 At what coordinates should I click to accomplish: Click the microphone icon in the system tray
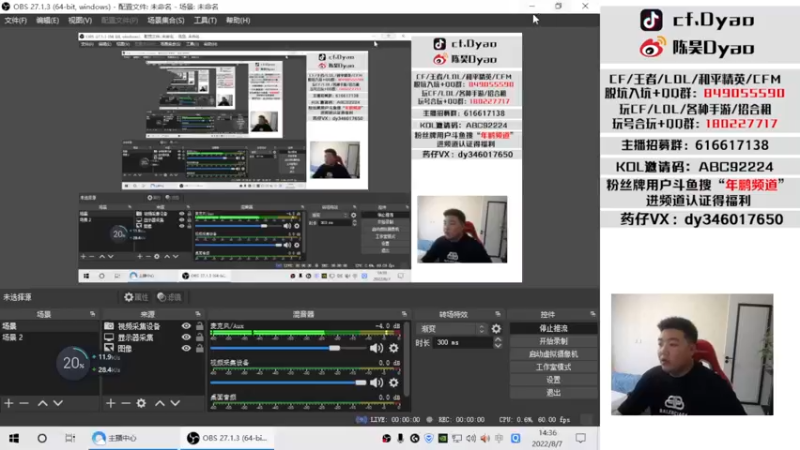pyautogui.click(x=401, y=438)
